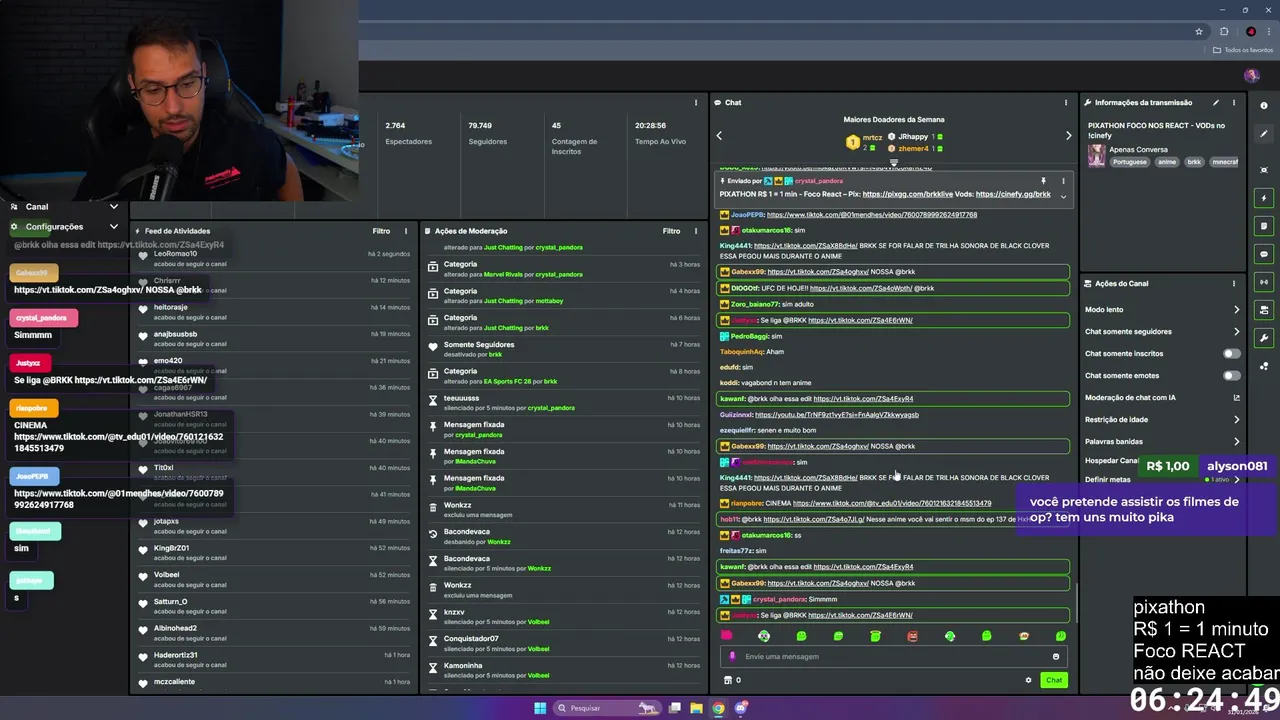This screenshot has width=1280, height=720.
Task: Open pixgg.com/brkklive link in pinned message
Action: [x=906, y=194]
